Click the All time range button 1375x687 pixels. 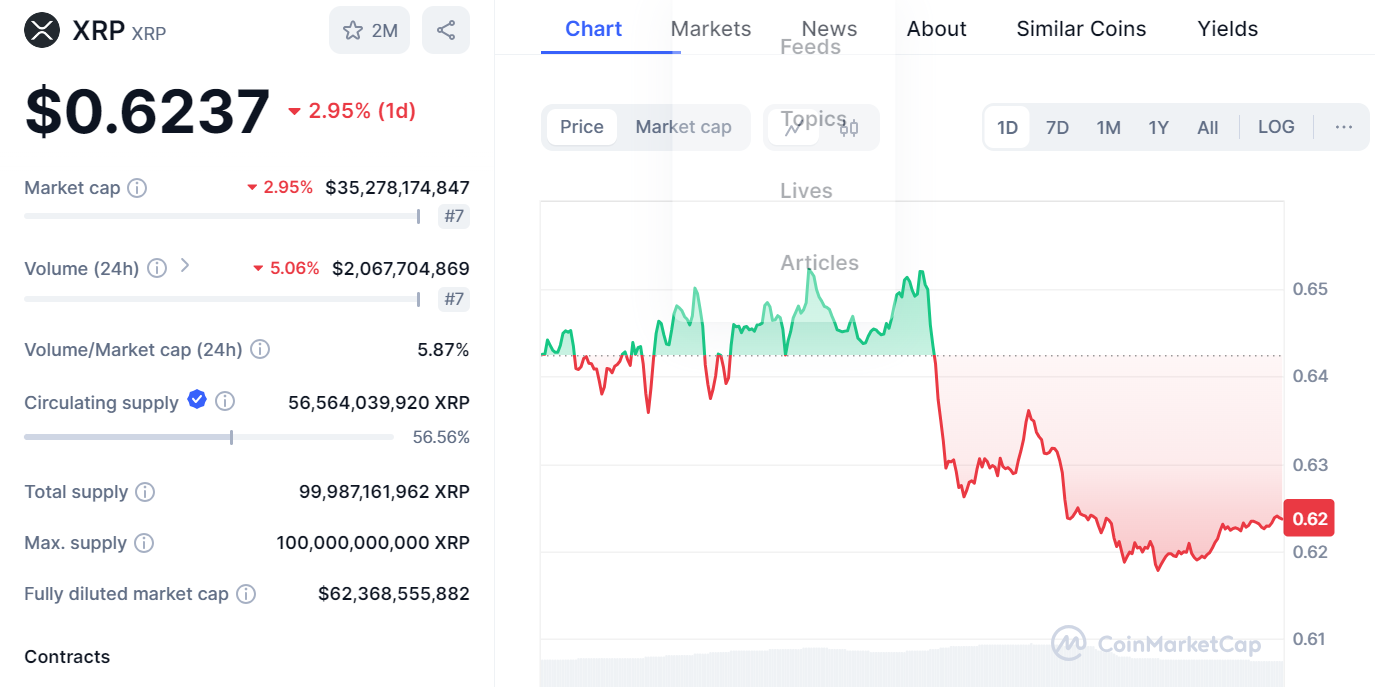tap(1208, 127)
